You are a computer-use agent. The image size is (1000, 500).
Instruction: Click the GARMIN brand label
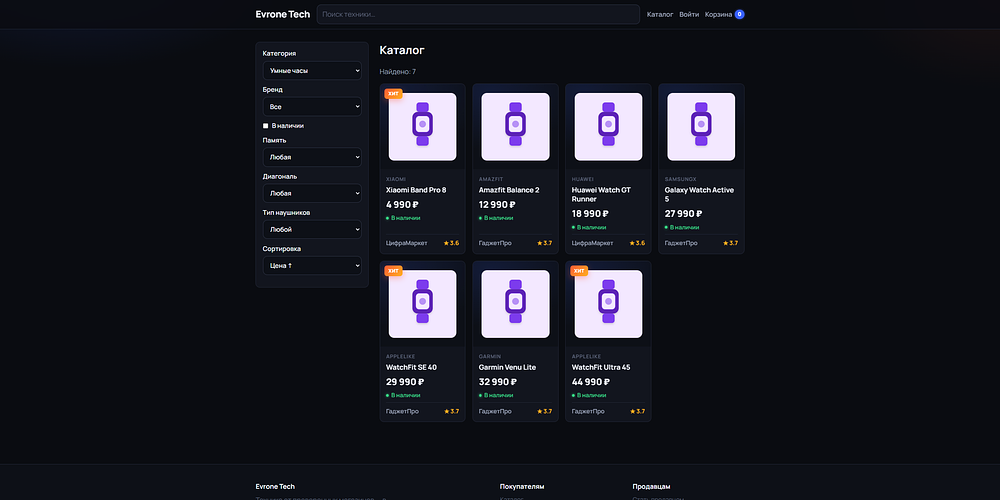point(490,357)
